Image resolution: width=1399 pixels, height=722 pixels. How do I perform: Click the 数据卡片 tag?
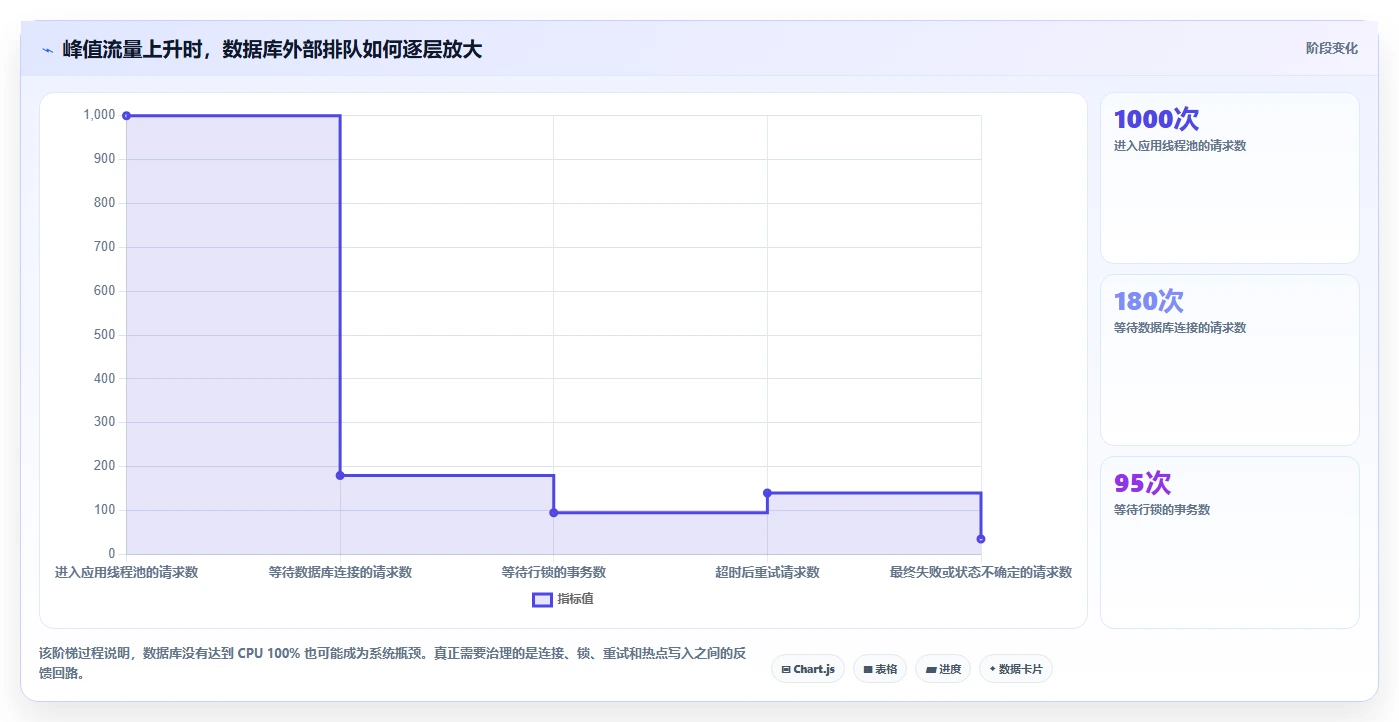click(1016, 669)
